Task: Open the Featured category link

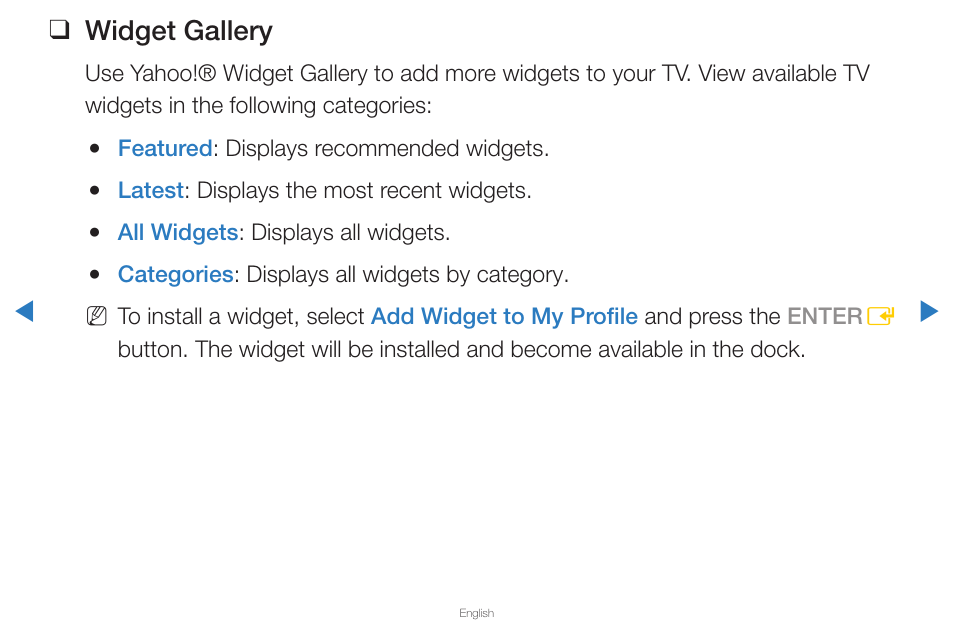Action: click(165, 148)
